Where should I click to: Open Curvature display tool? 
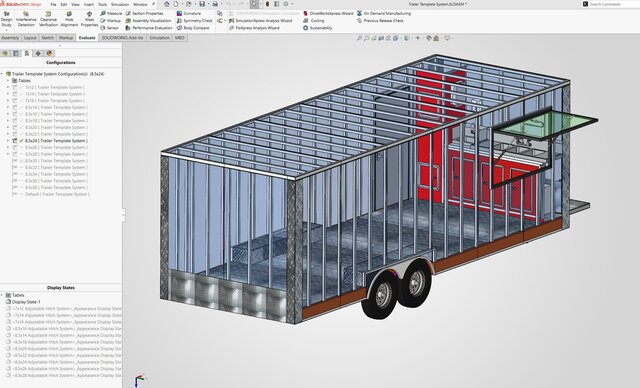click(189, 13)
